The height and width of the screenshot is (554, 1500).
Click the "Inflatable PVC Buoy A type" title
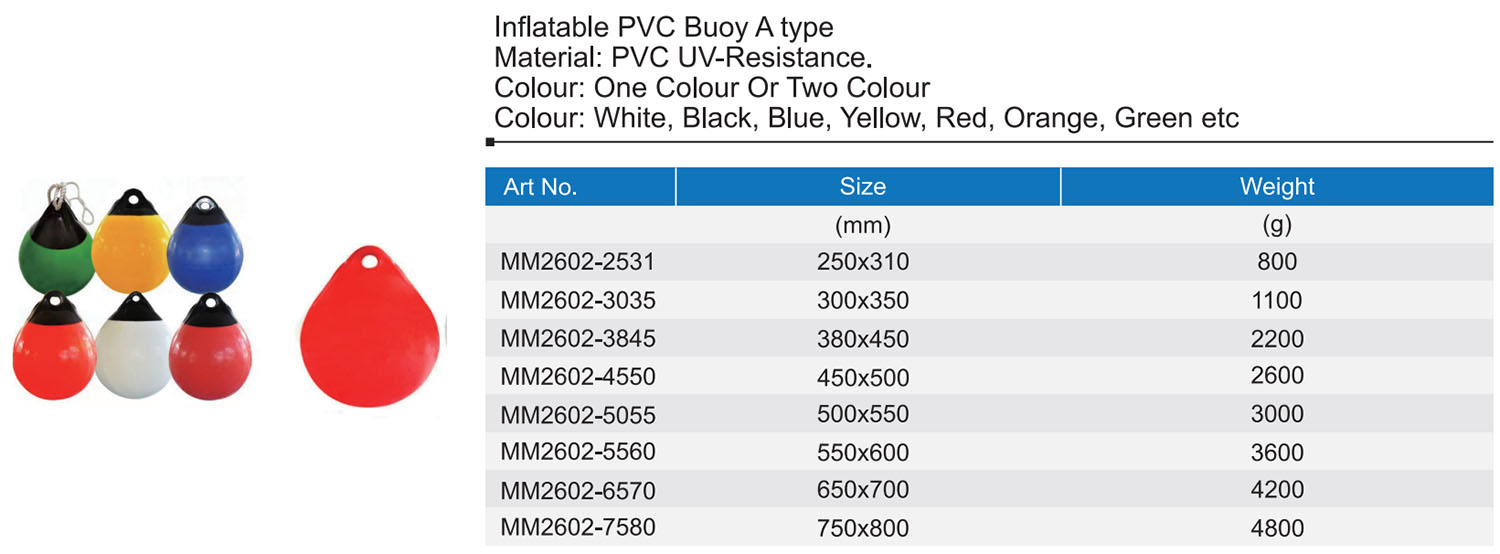(664, 27)
